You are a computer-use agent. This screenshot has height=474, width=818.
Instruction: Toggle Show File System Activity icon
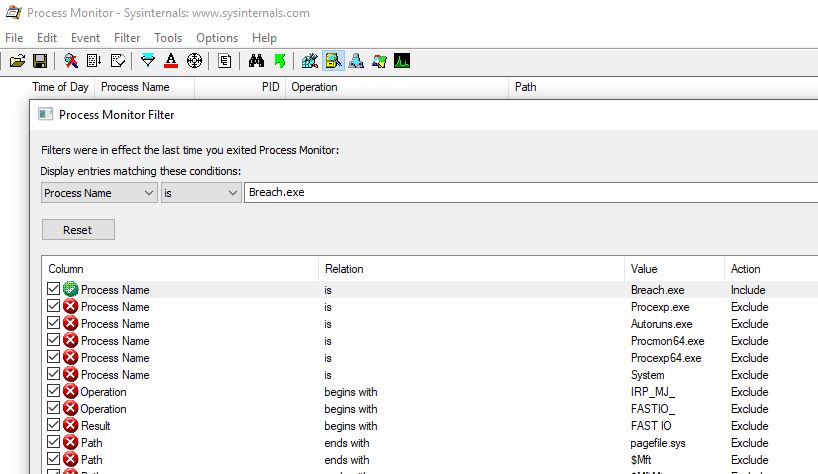tap(333, 61)
